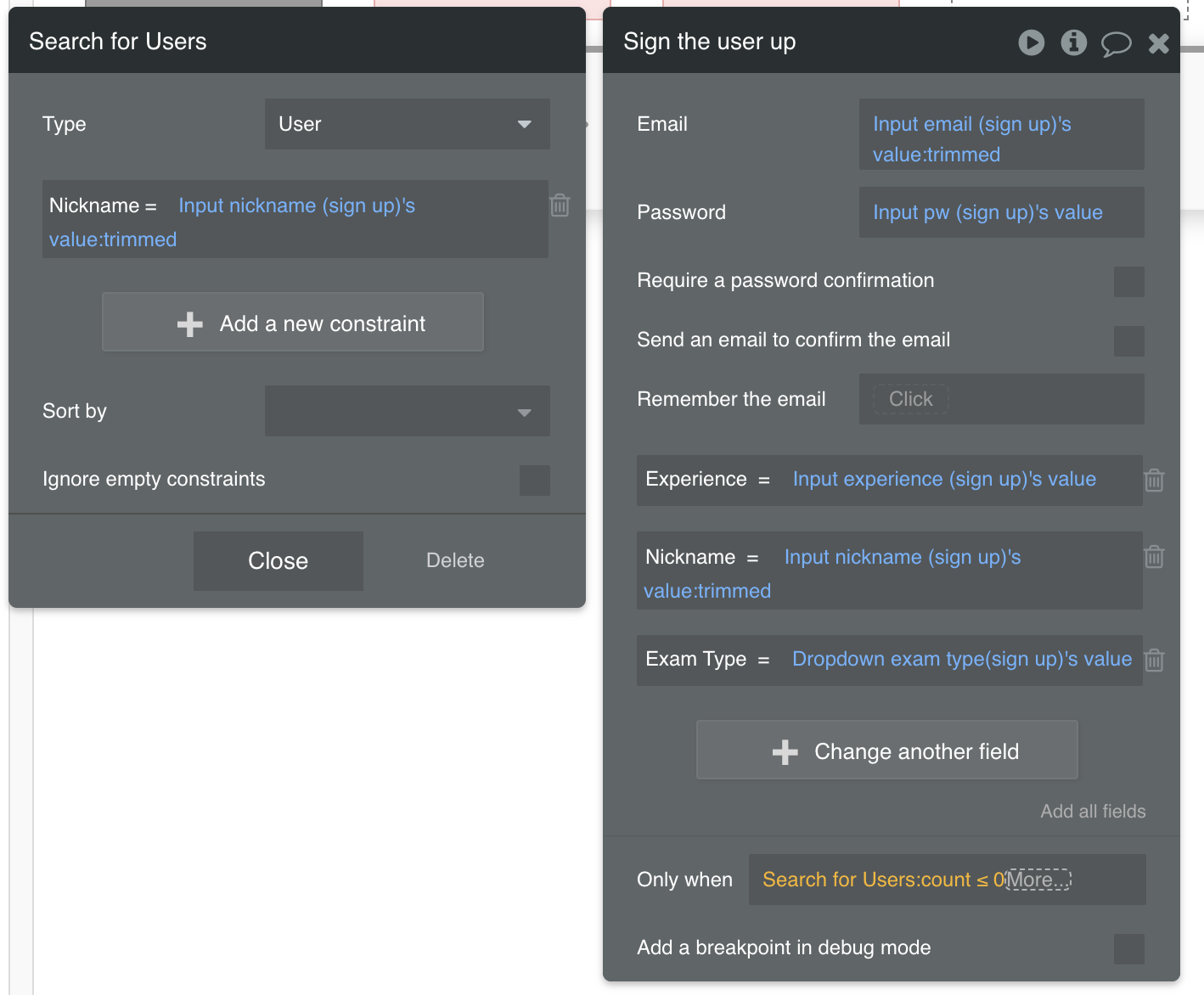Enable Add a breakpoint in debug mode

1128,949
